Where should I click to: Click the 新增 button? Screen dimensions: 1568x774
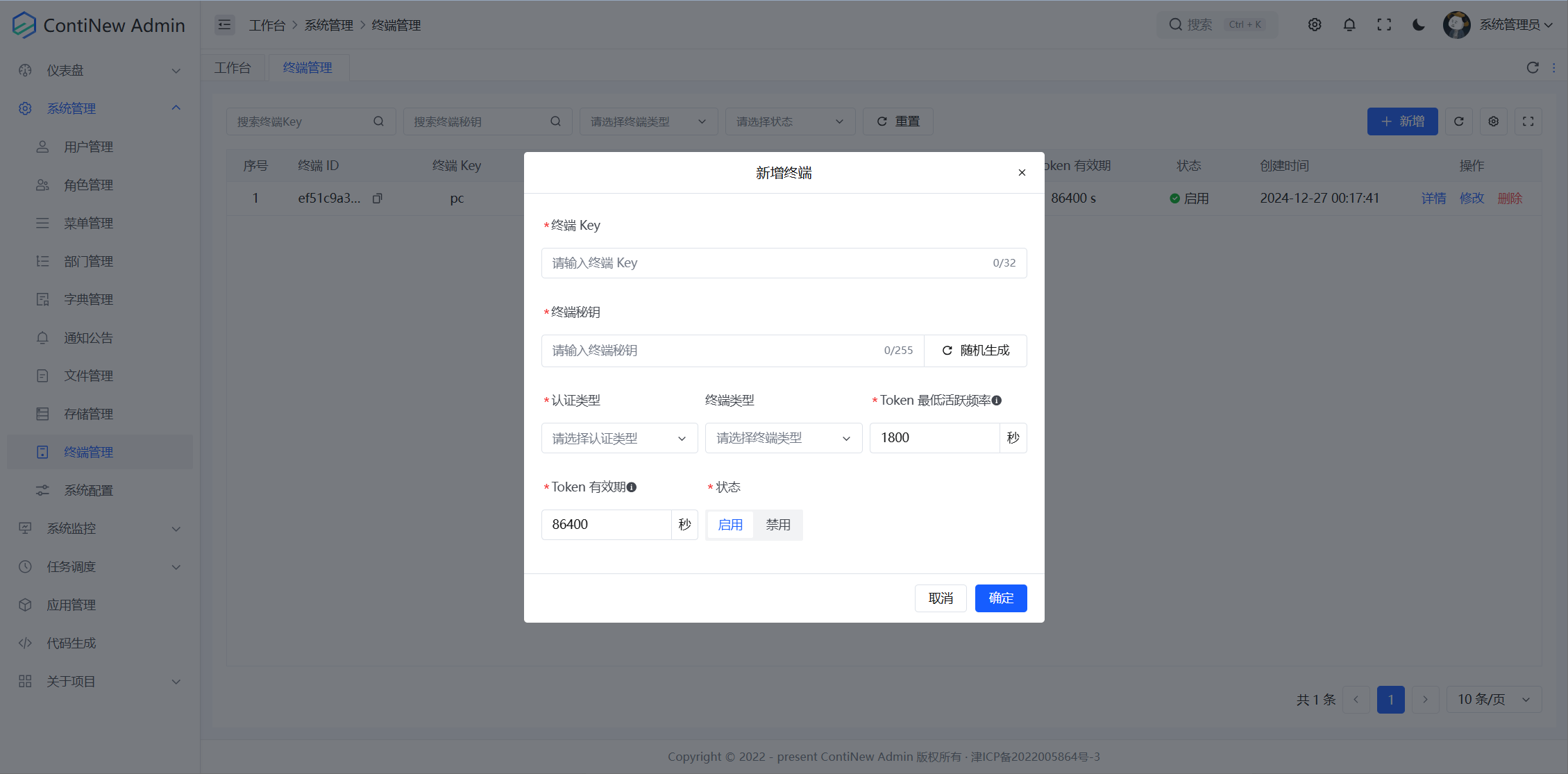[x=1402, y=121]
